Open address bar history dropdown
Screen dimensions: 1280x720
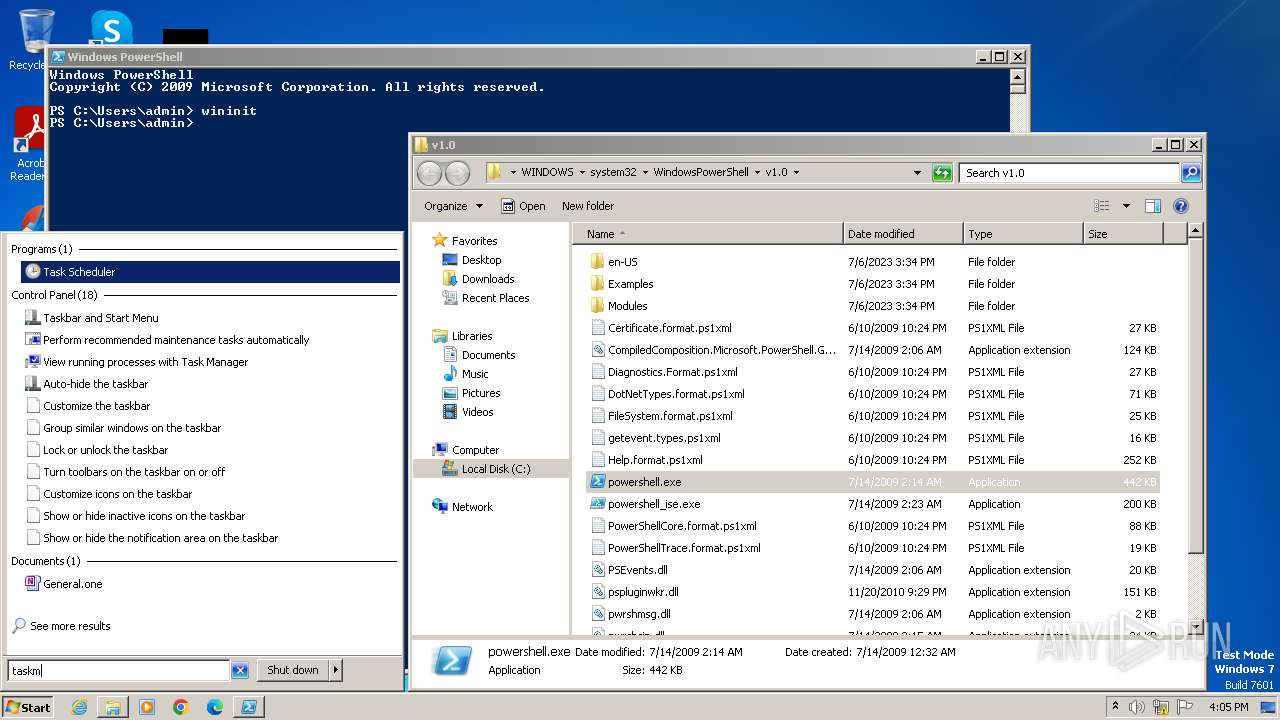point(917,173)
